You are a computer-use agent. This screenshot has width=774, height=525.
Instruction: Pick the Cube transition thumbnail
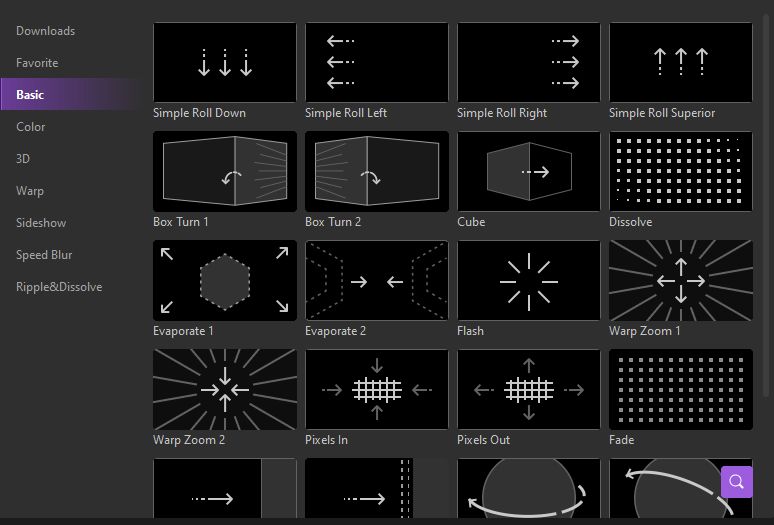529,172
